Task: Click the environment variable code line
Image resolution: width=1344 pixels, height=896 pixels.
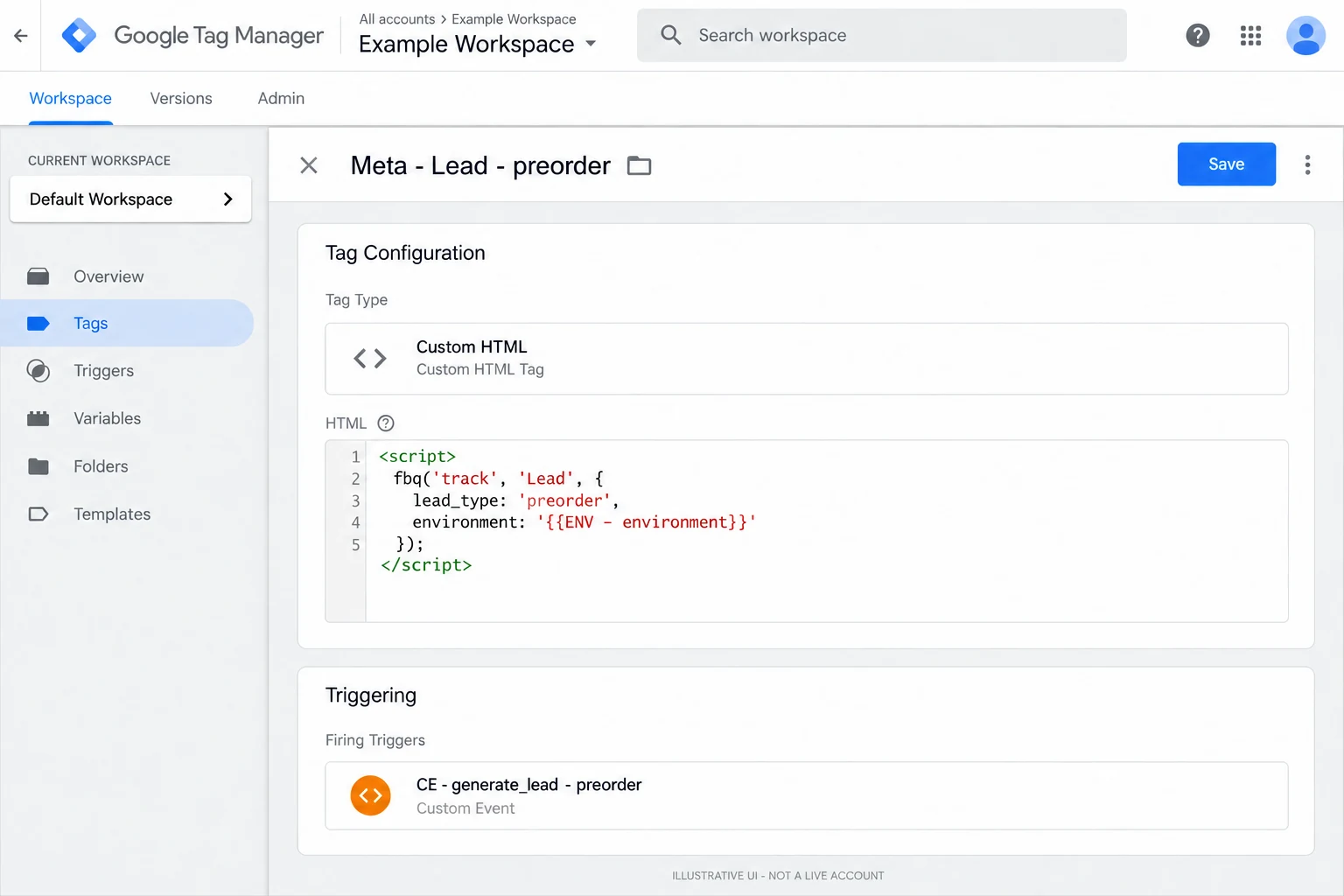Action: coord(584,522)
